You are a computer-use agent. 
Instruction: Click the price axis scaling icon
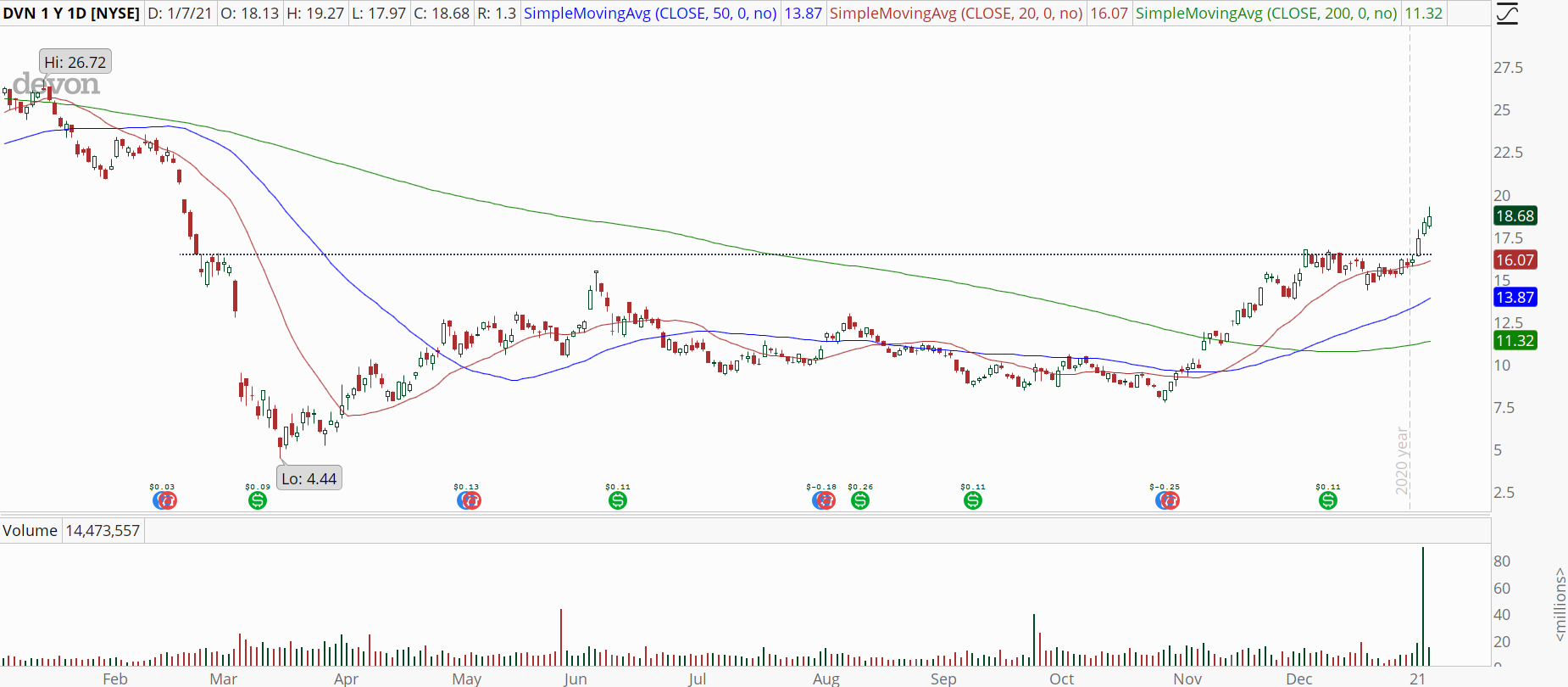pyautogui.click(x=1507, y=14)
